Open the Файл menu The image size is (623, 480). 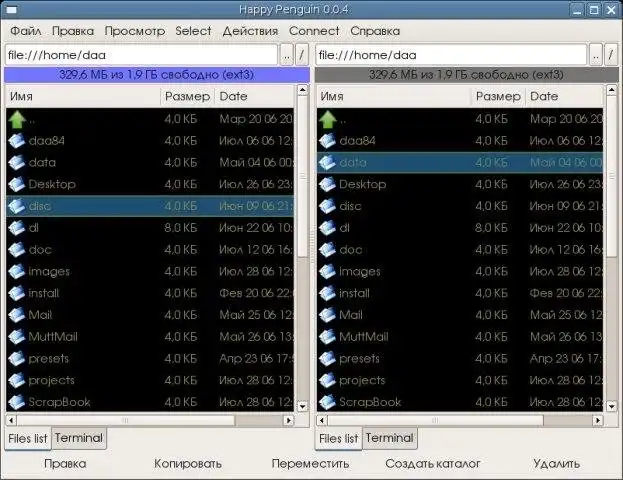[25, 31]
